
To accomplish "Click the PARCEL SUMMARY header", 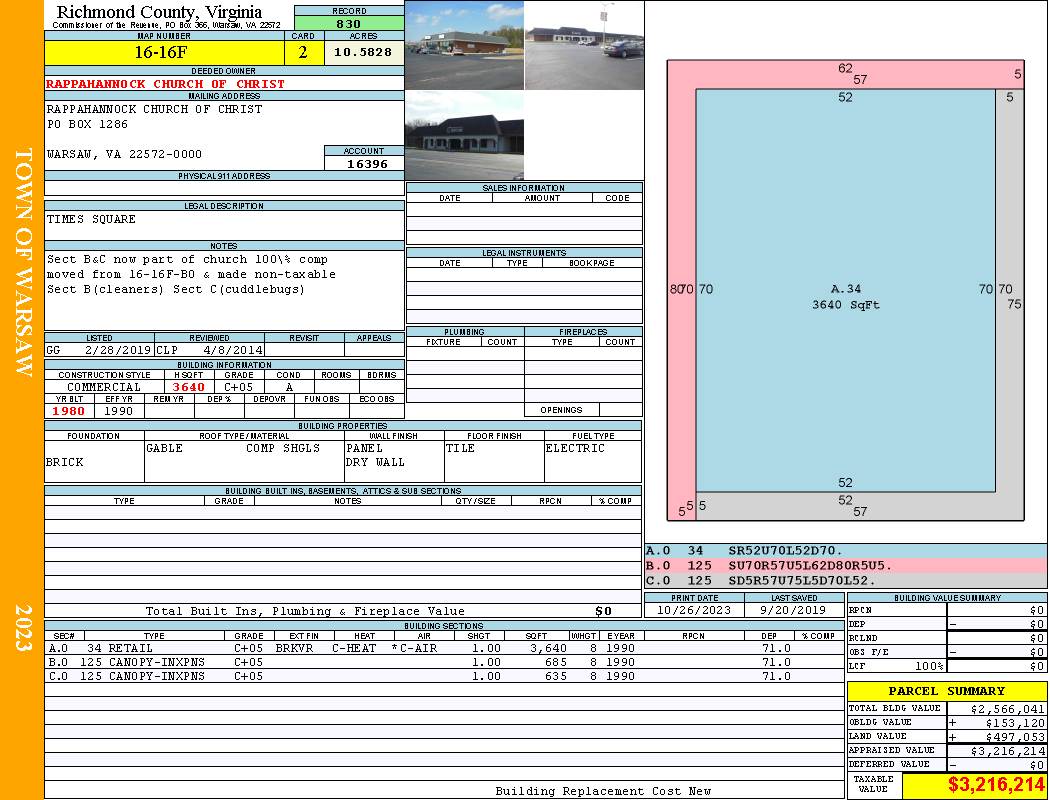I will (946, 691).
